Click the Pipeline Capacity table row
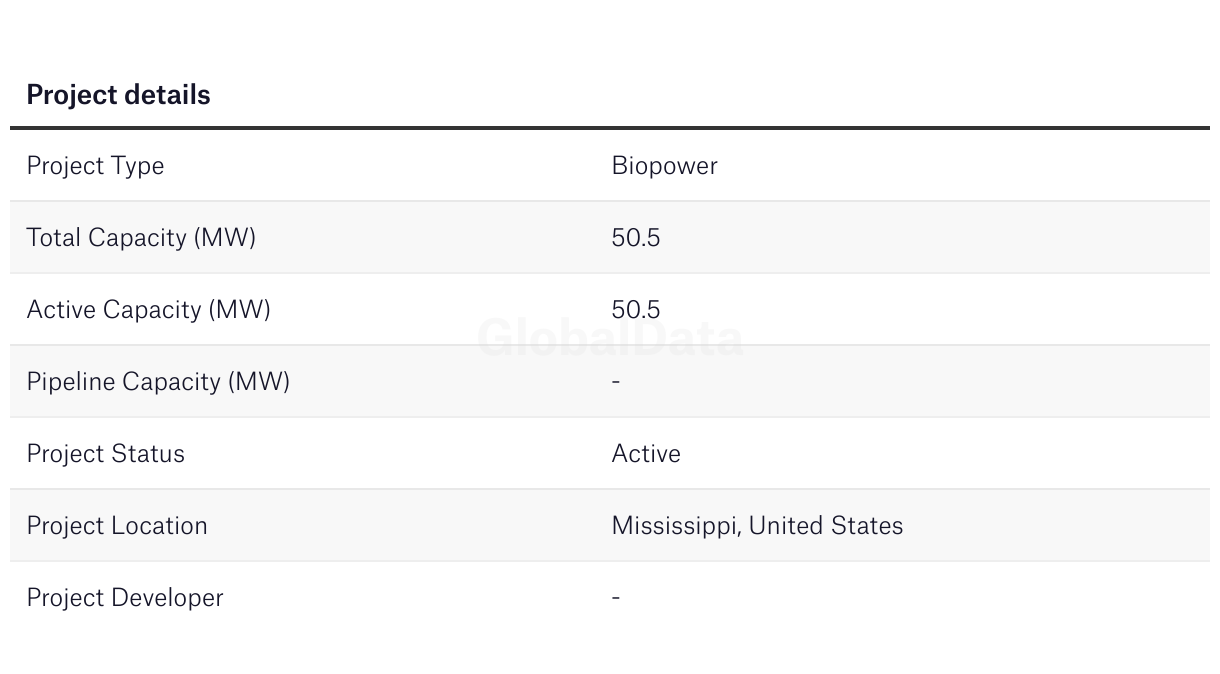 click(x=610, y=381)
